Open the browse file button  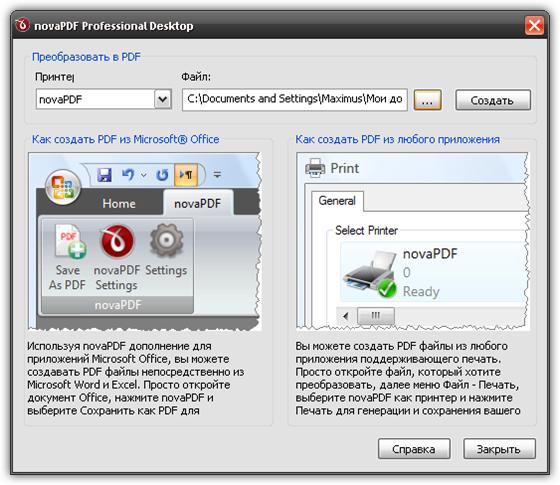tap(427, 100)
